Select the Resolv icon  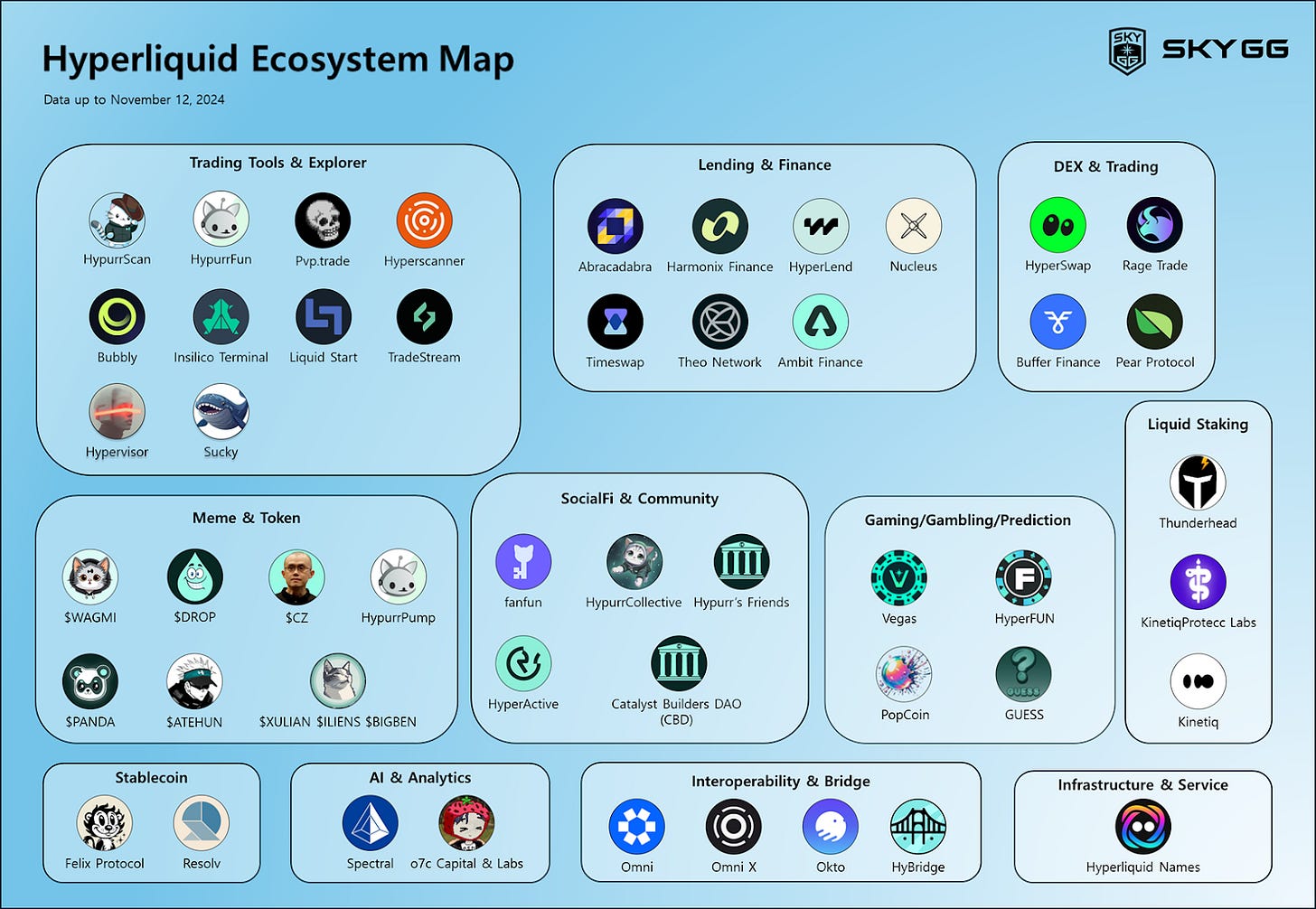[202, 823]
